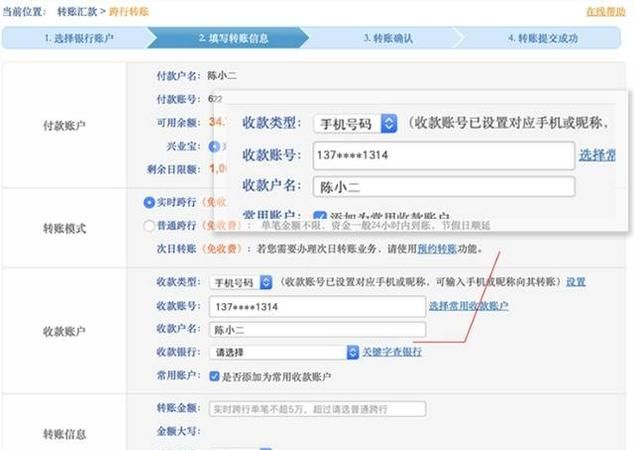
Task: Click the 剩余日限额 label
Action: (x=173, y=169)
